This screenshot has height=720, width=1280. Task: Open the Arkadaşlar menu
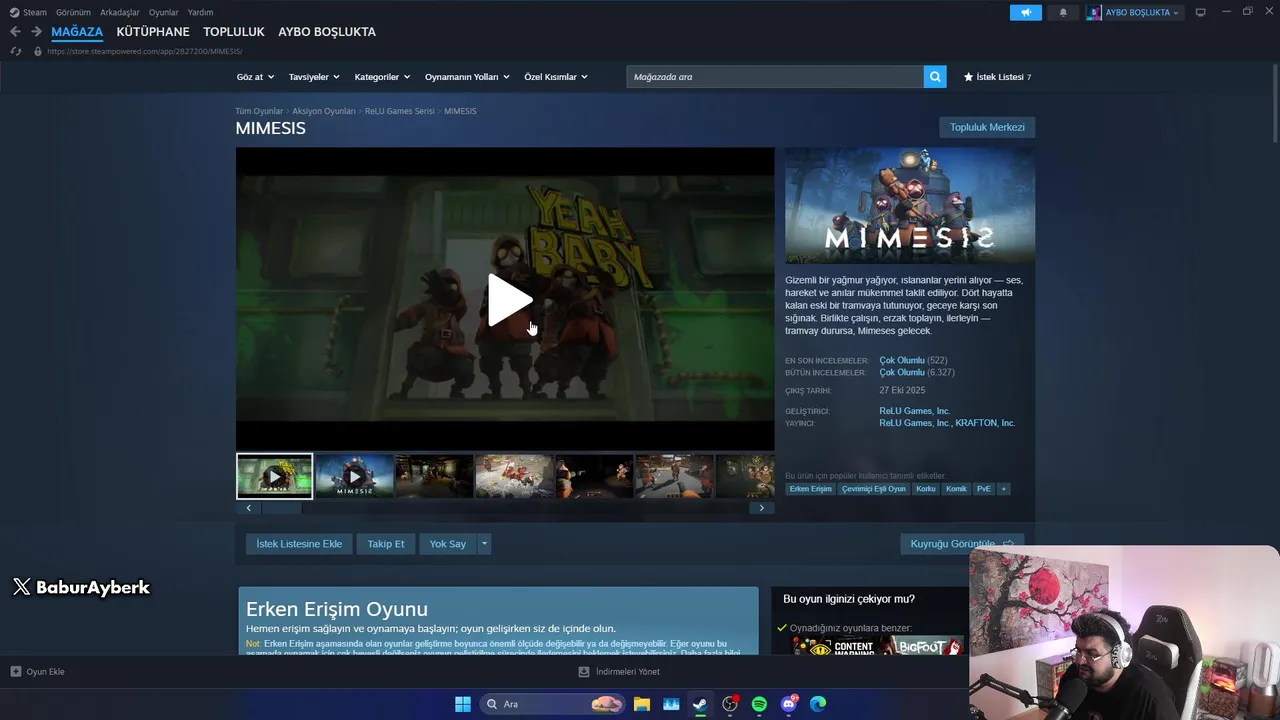click(x=120, y=12)
